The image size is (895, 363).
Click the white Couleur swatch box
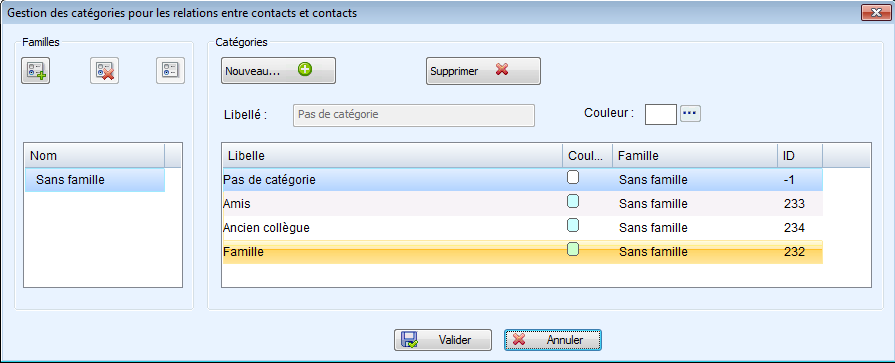coord(660,114)
